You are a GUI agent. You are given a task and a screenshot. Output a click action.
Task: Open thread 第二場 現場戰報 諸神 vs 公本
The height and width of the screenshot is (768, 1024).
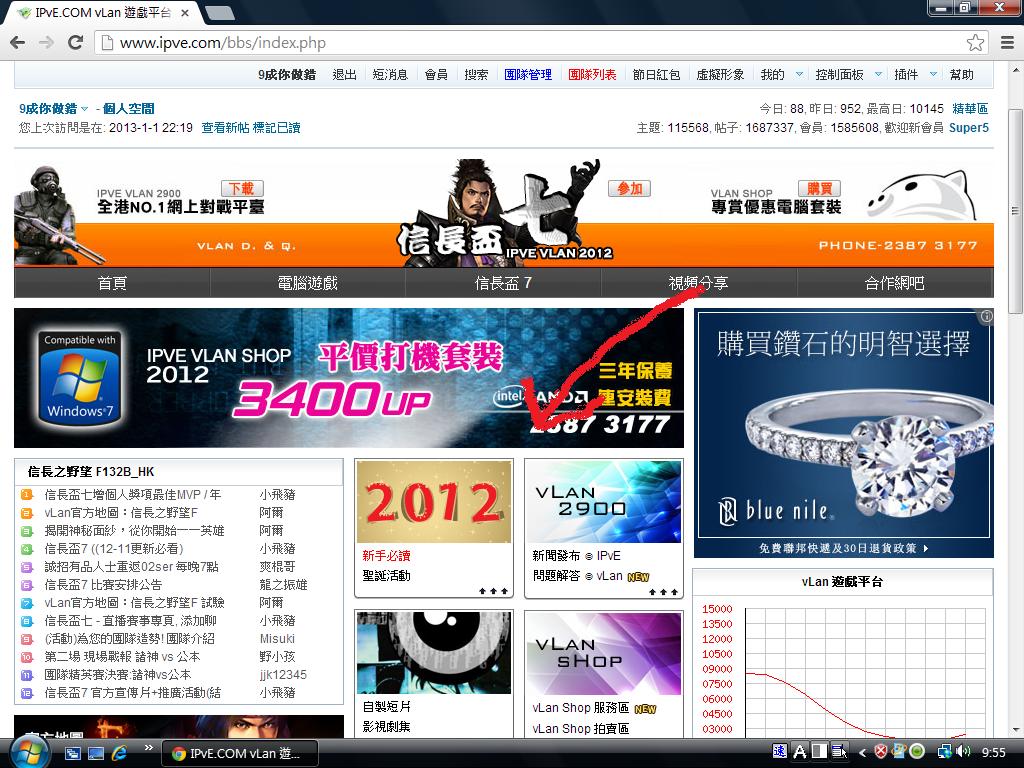[122, 656]
